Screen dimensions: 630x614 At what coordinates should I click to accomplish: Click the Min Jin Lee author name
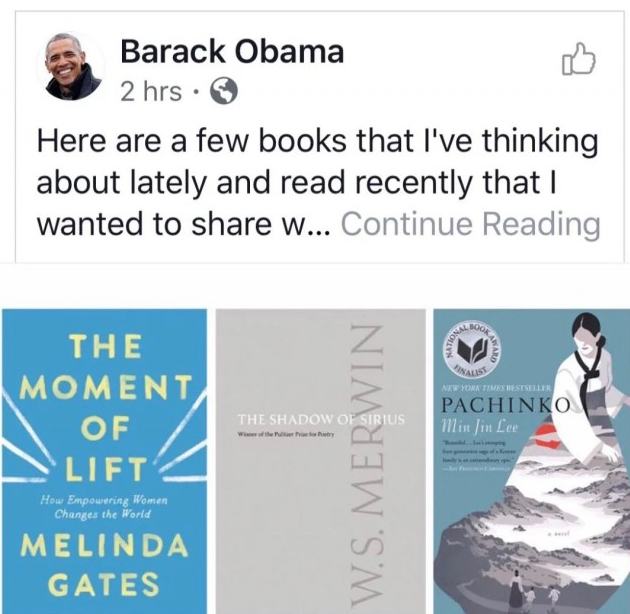(480, 426)
